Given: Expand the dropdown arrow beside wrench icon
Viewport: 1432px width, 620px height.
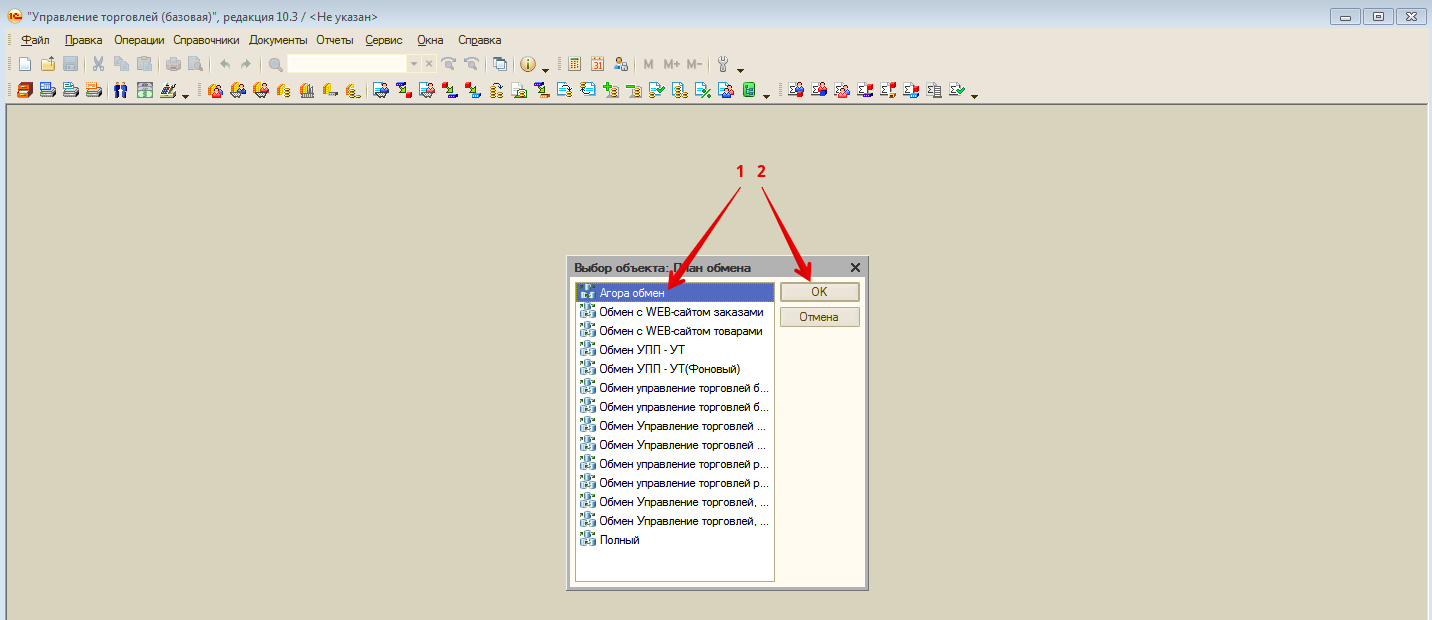Looking at the screenshot, I should pos(740,68).
